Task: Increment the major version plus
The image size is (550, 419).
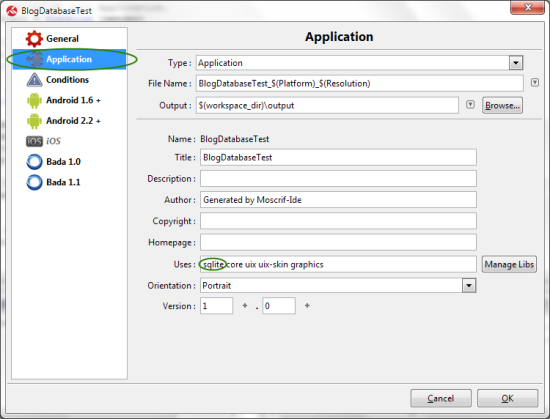Action: click(x=245, y=306)
